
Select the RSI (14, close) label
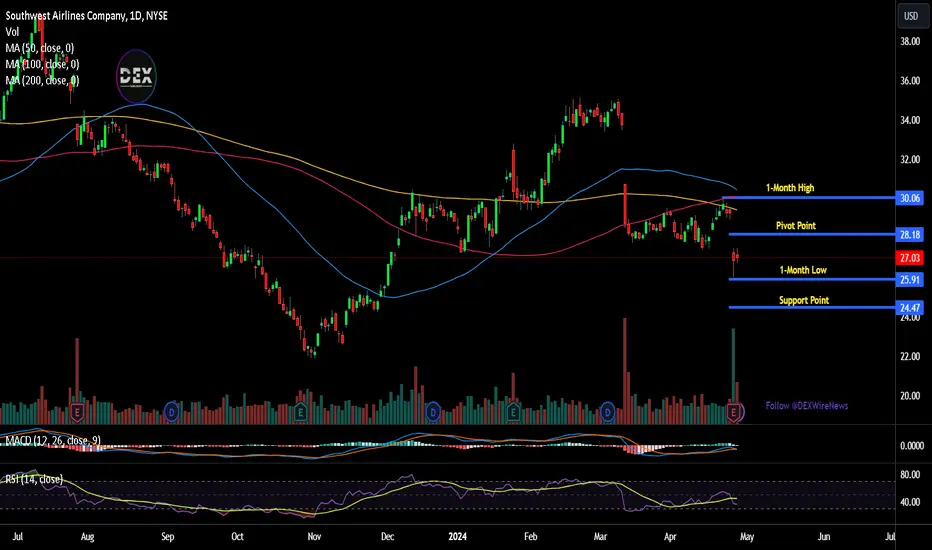(x=34, y=479)
